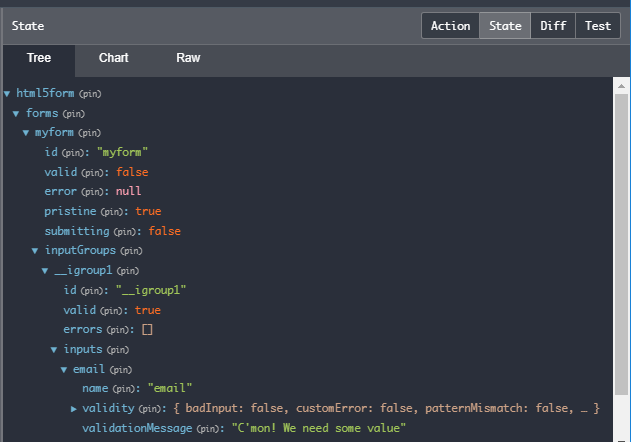The height and width of the screenshot is (442, 631).
Task: Collapse the __igroup1 node
Action: (45, 270)
